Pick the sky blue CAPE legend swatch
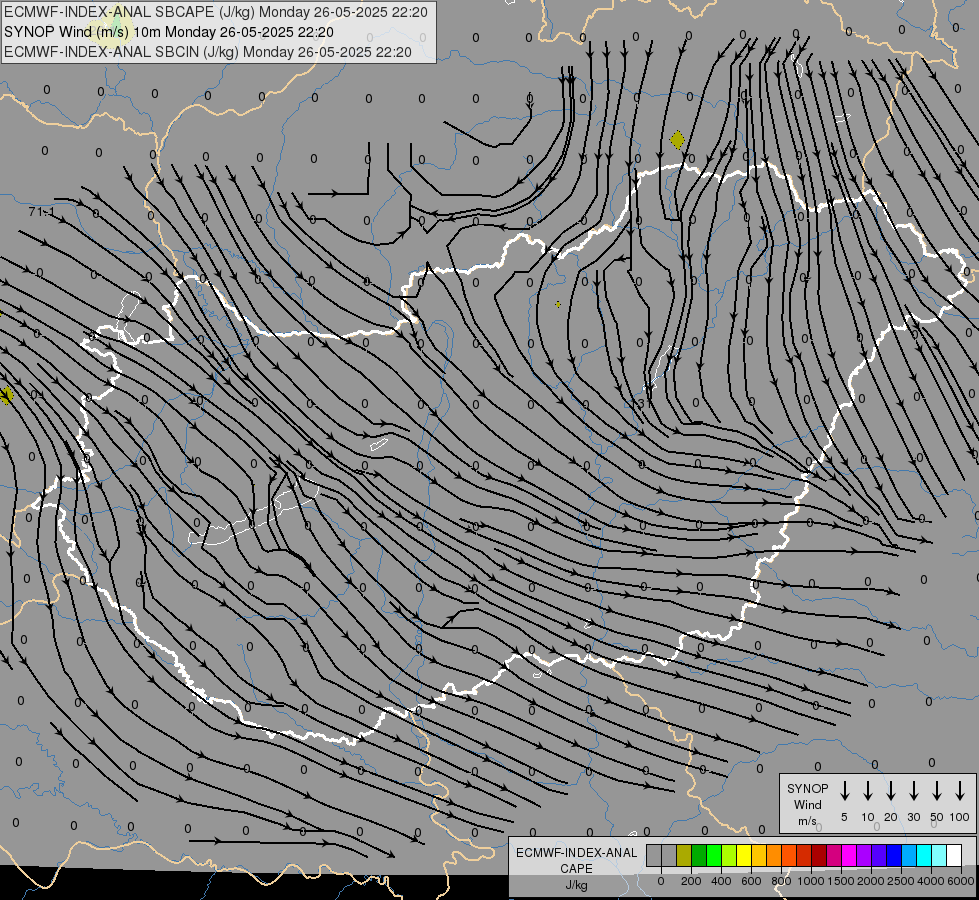This screenshot has height=900, width=979. [910, 855]
